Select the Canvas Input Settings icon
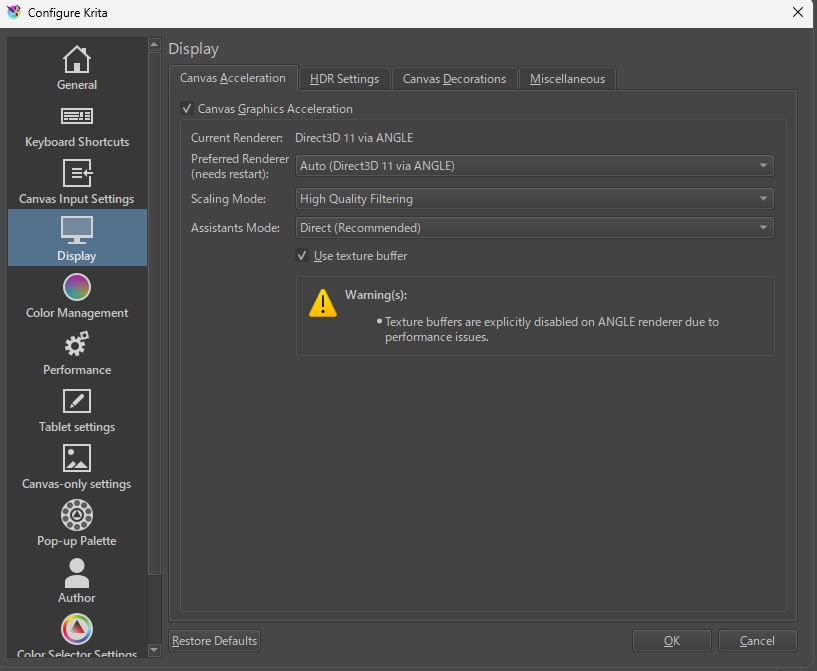The width and height of the screenshot is (817, 671). [x=77, y=173]
